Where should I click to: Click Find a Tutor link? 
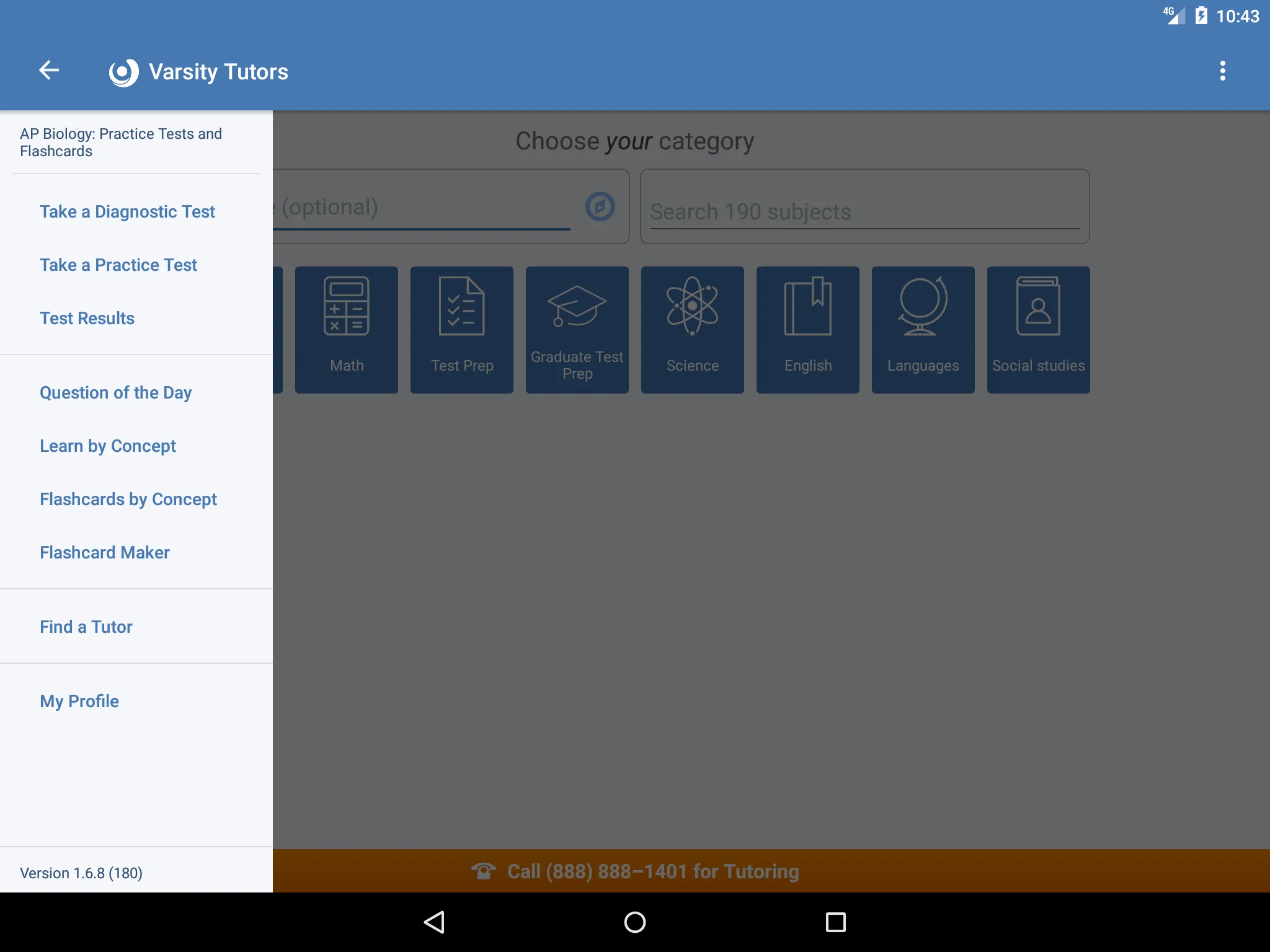86,627
